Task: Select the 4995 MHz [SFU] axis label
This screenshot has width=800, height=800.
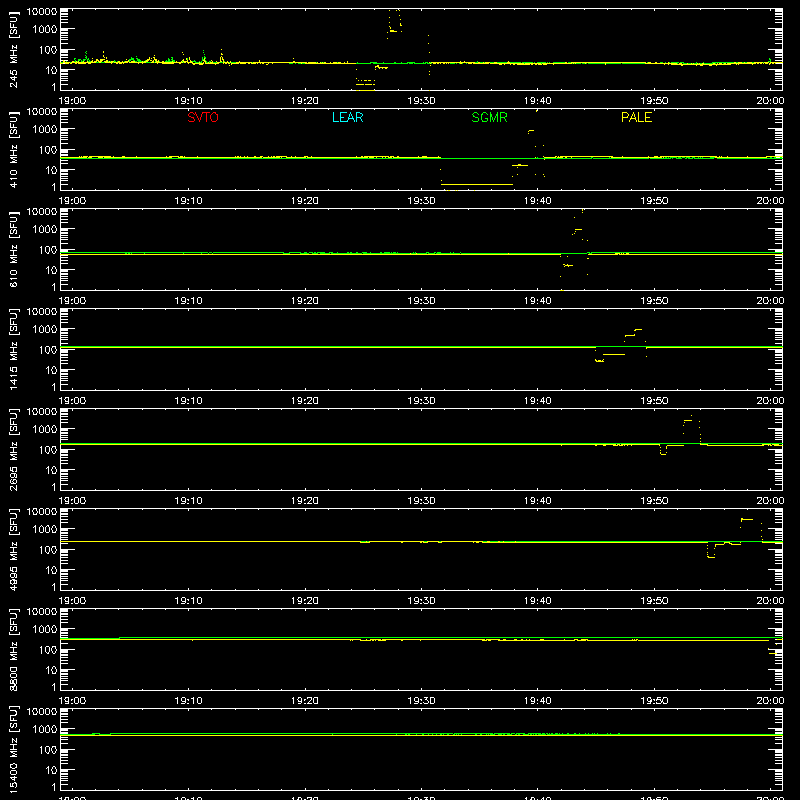Action: tap(13, 549)
